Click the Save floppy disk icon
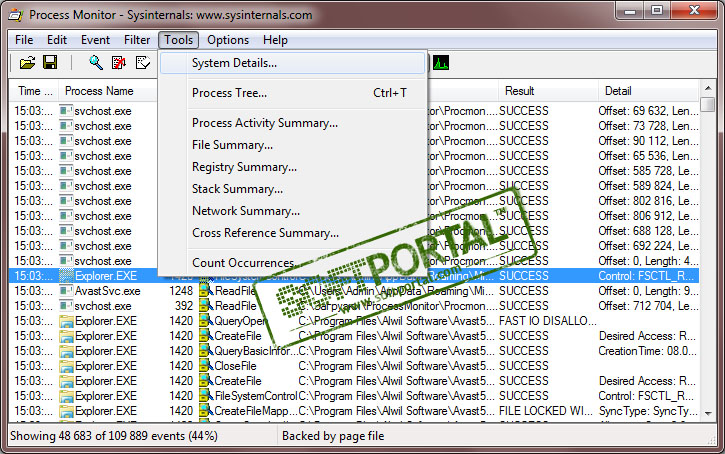Image resolution: width=725 pixels, height=454 pixels. click(50, 62)
